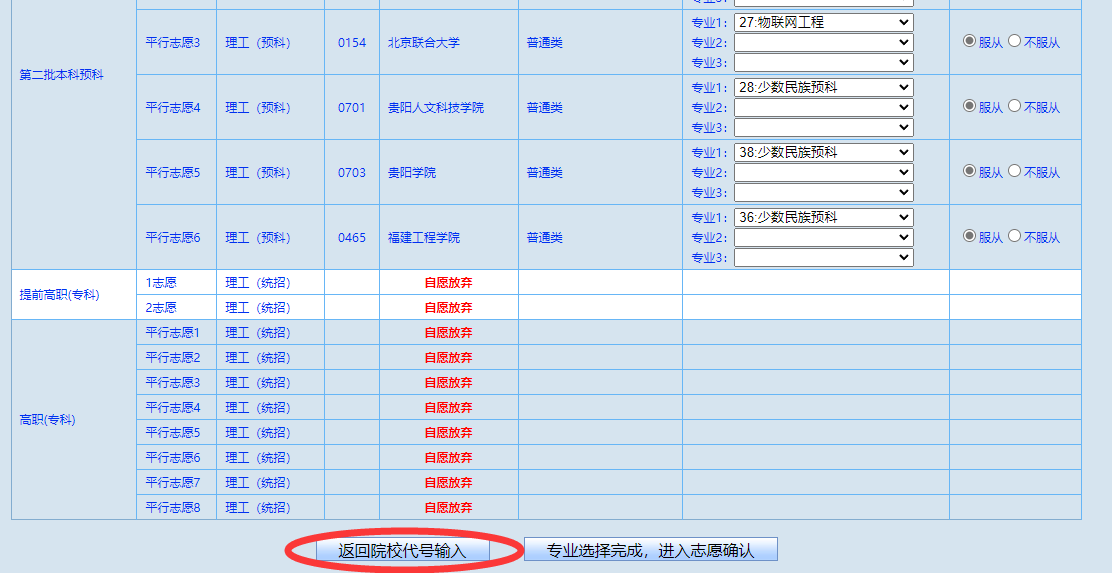Click school name 福建工程学院
1112x573 pixels.
[423, 238]
